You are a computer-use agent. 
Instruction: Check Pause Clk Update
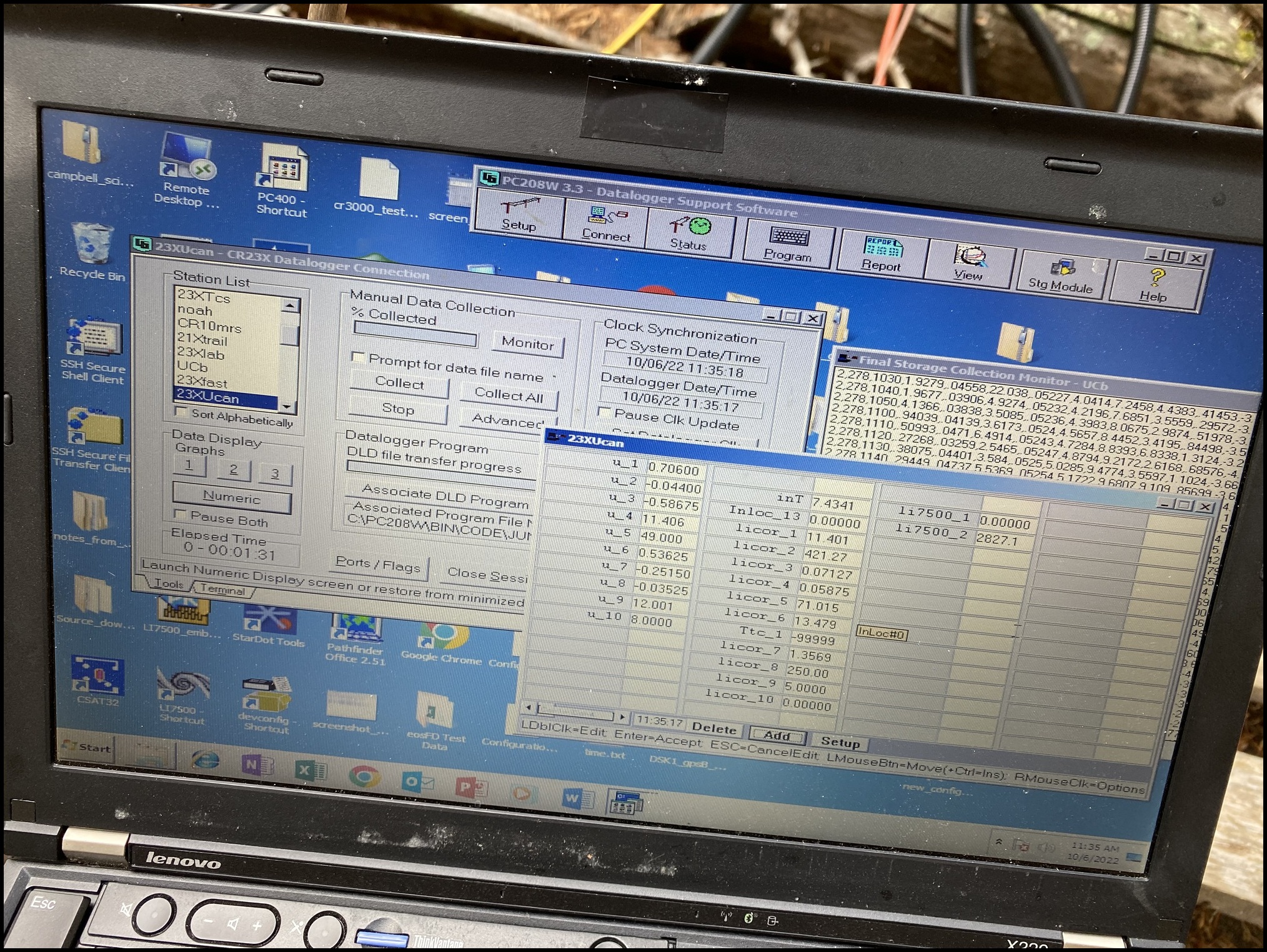(x=604, y=412)
